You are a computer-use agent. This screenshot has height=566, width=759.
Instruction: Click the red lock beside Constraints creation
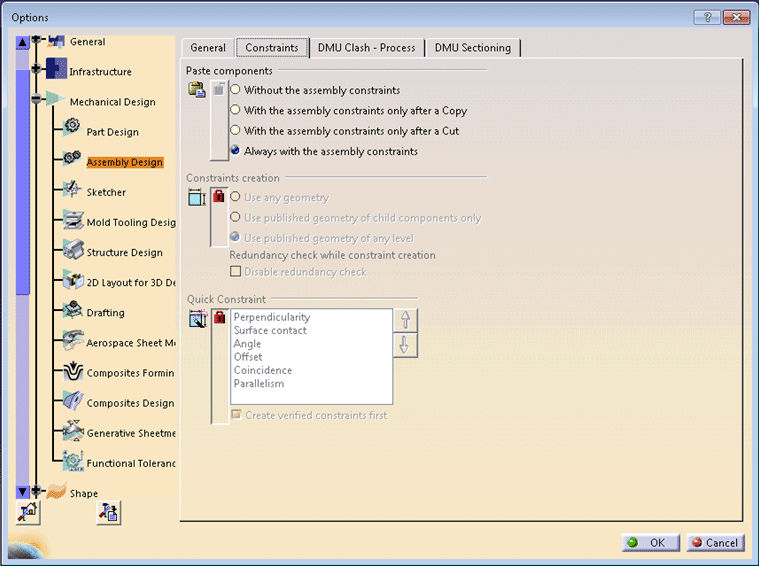click(219, 196)
